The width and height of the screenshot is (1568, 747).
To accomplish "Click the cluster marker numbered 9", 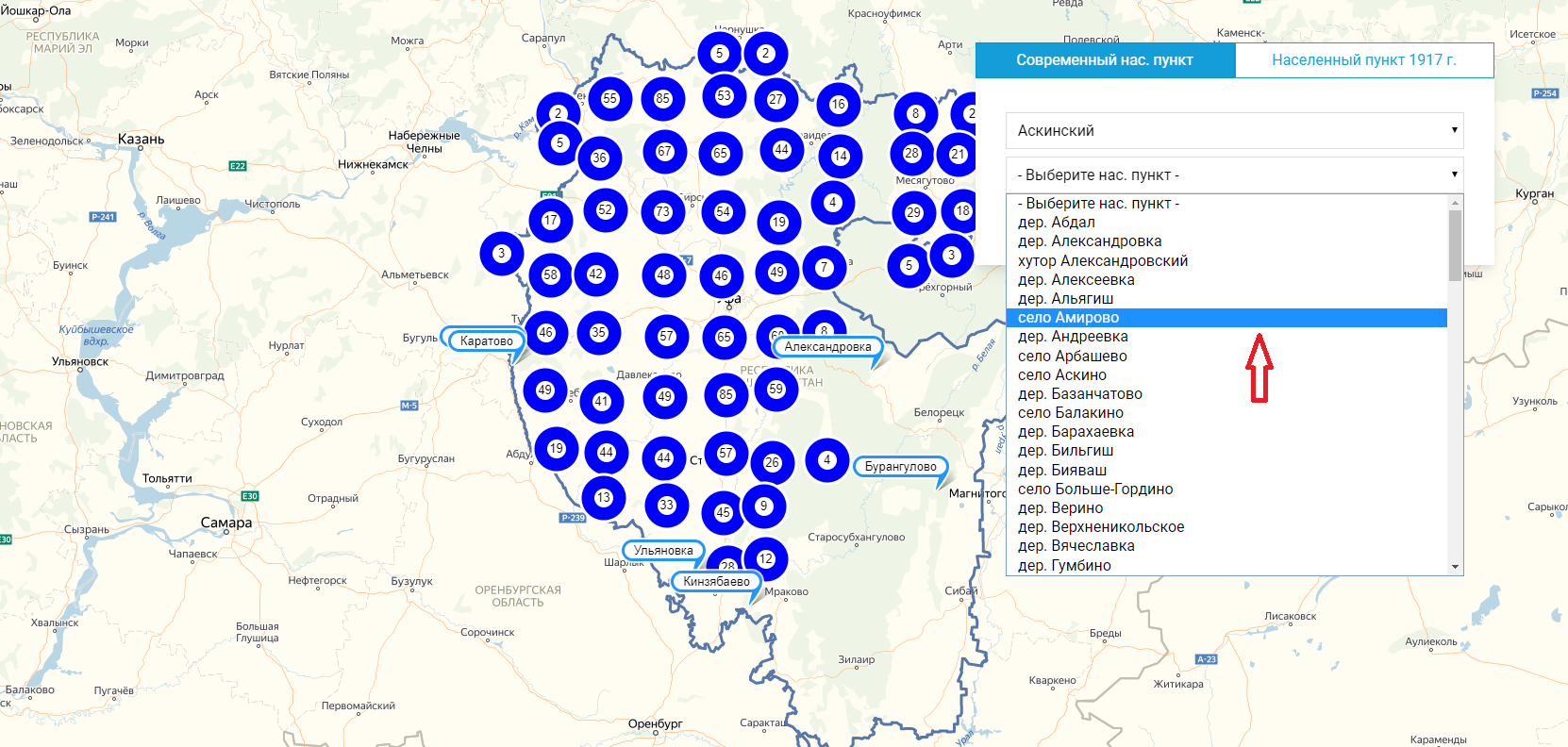I will coord(764,506).
